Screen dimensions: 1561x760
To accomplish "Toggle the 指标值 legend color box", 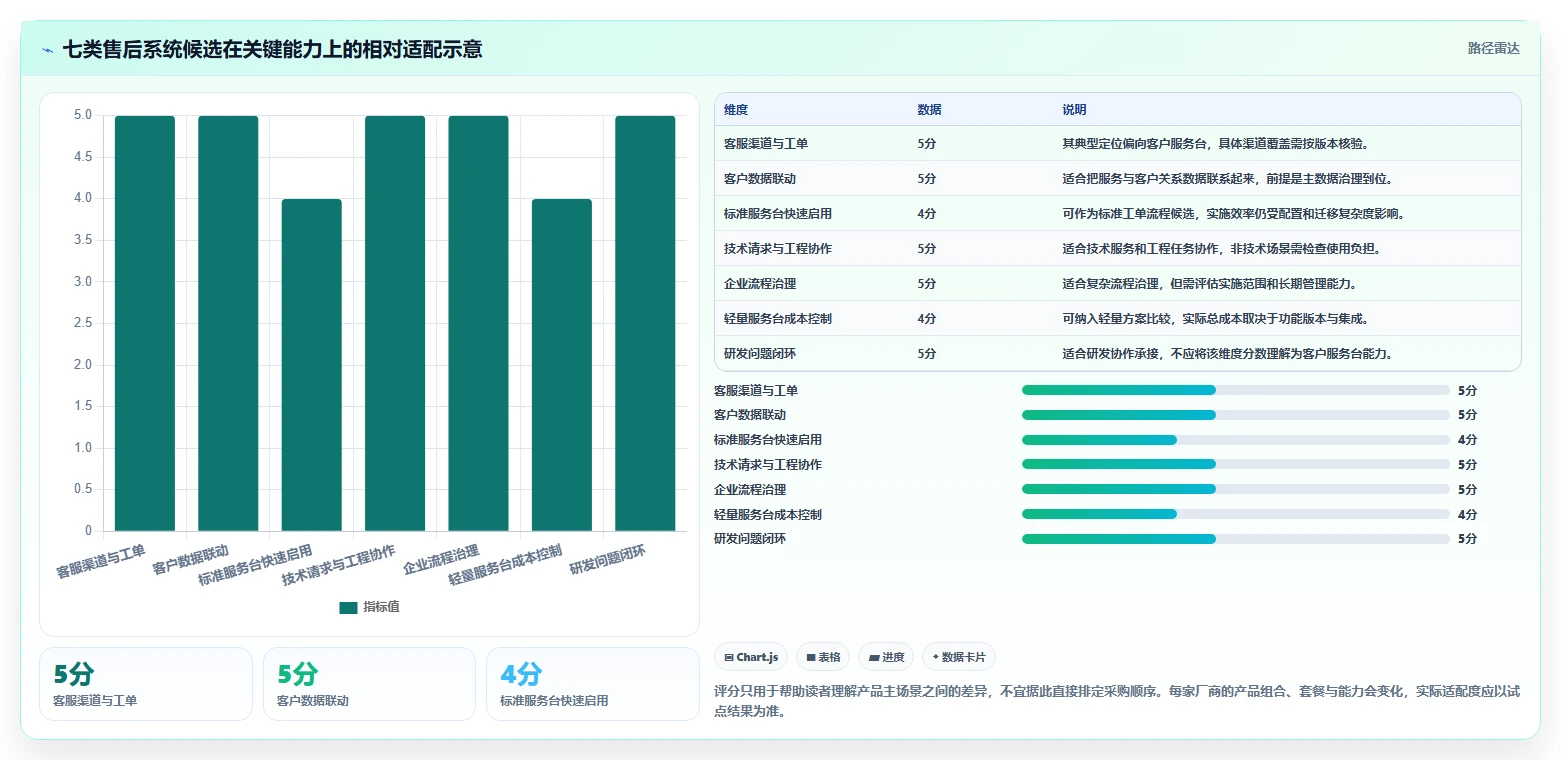I will pyautogui.click(x=348, y=607).
